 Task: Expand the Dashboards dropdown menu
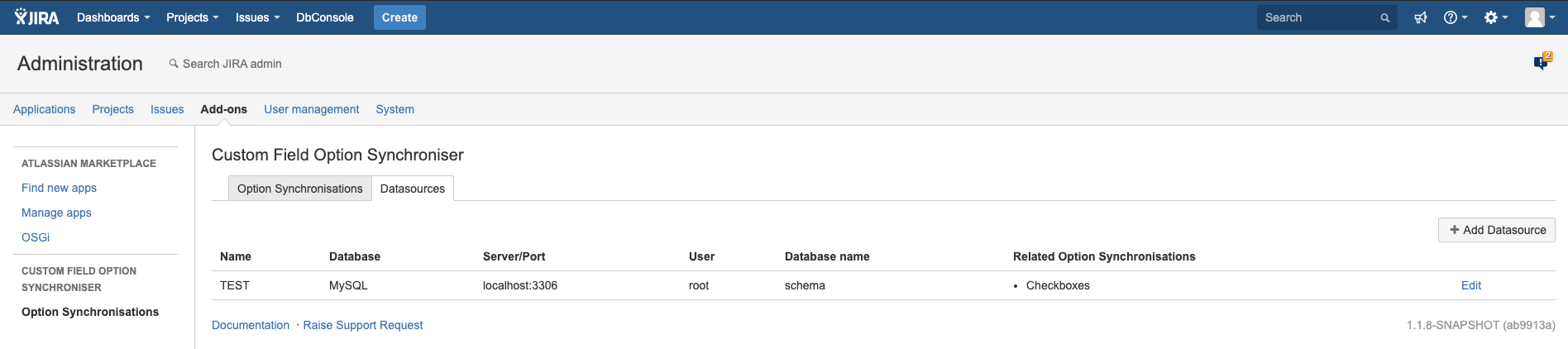[x=113, y=17]
